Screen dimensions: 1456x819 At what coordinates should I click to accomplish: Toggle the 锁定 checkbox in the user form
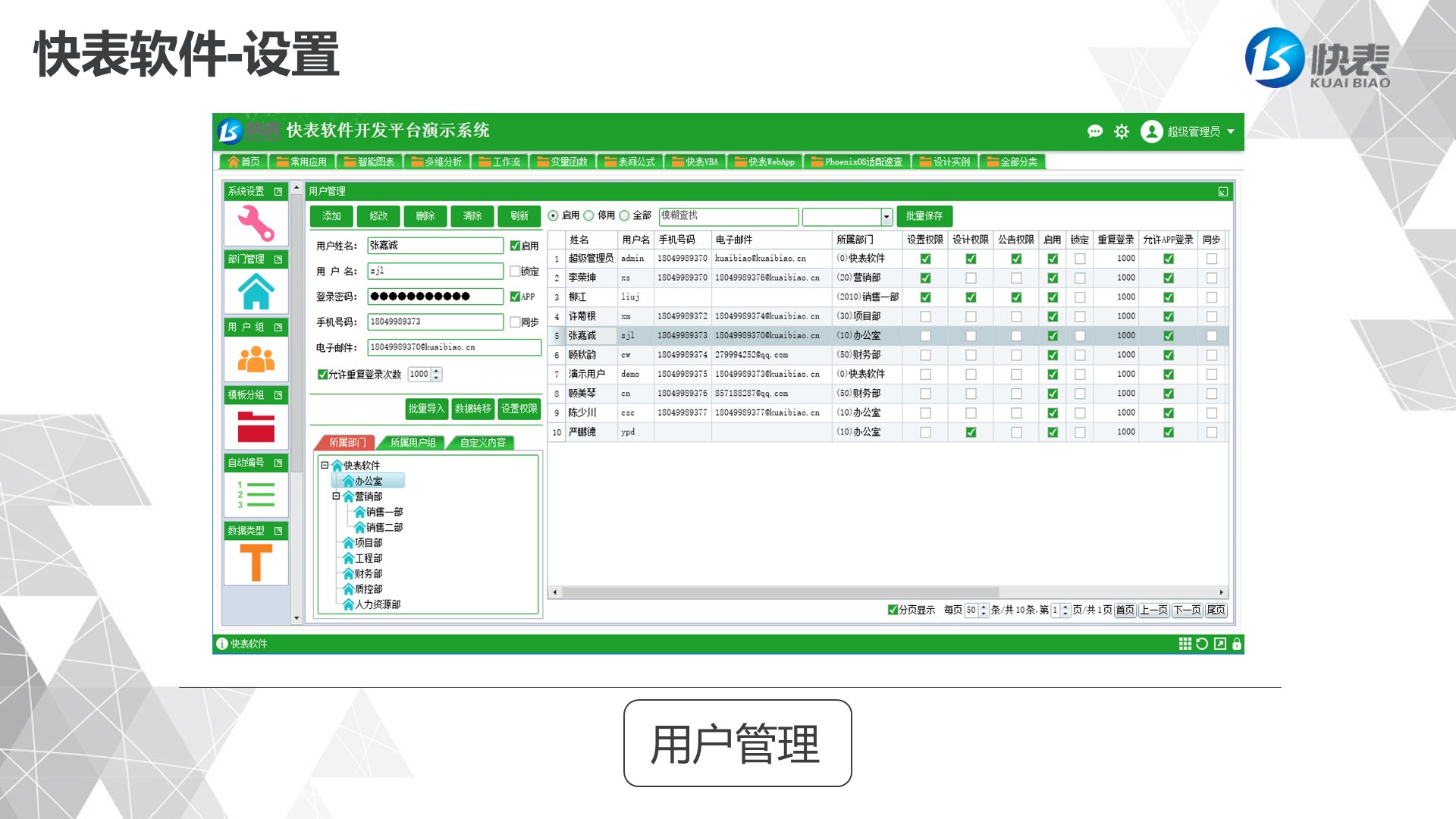[x=515, y=271]
